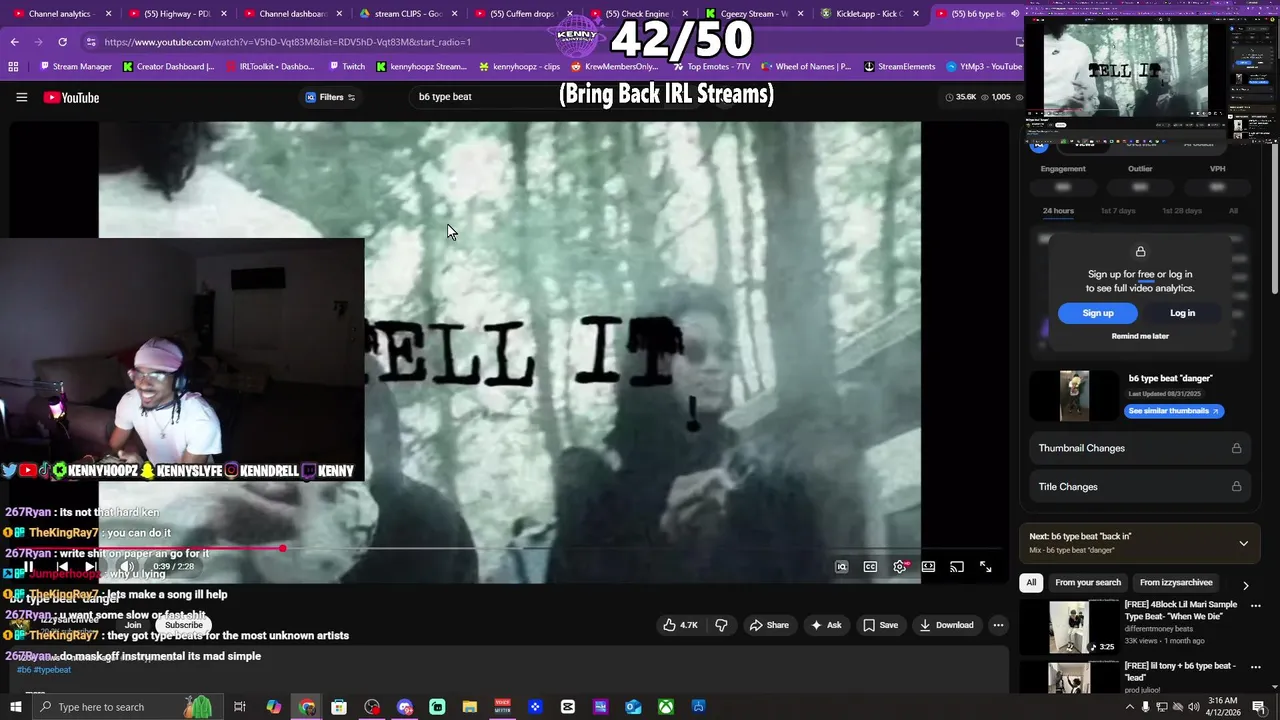The width and height of the screenshot is (1280, 720).
Task: Reload the page with refresh icon
Action: 62,42
